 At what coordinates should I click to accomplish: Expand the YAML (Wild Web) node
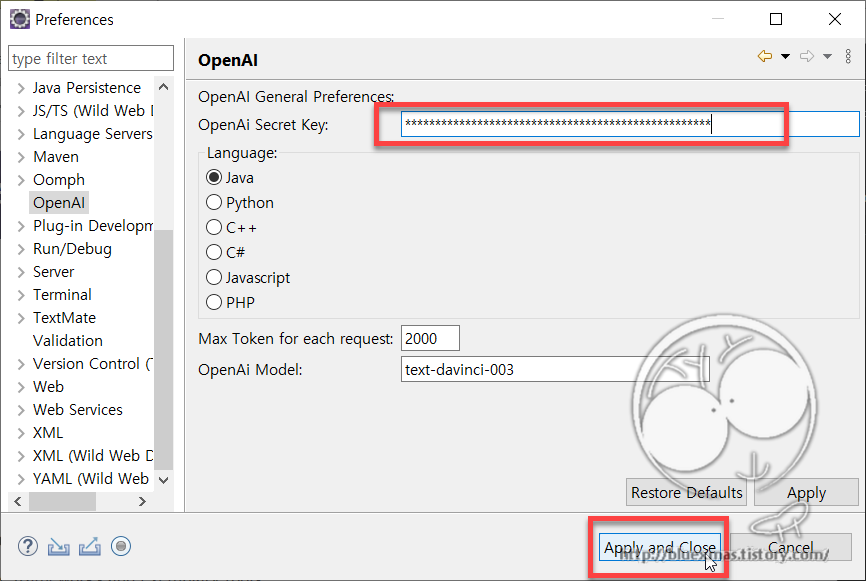(21, 479)
